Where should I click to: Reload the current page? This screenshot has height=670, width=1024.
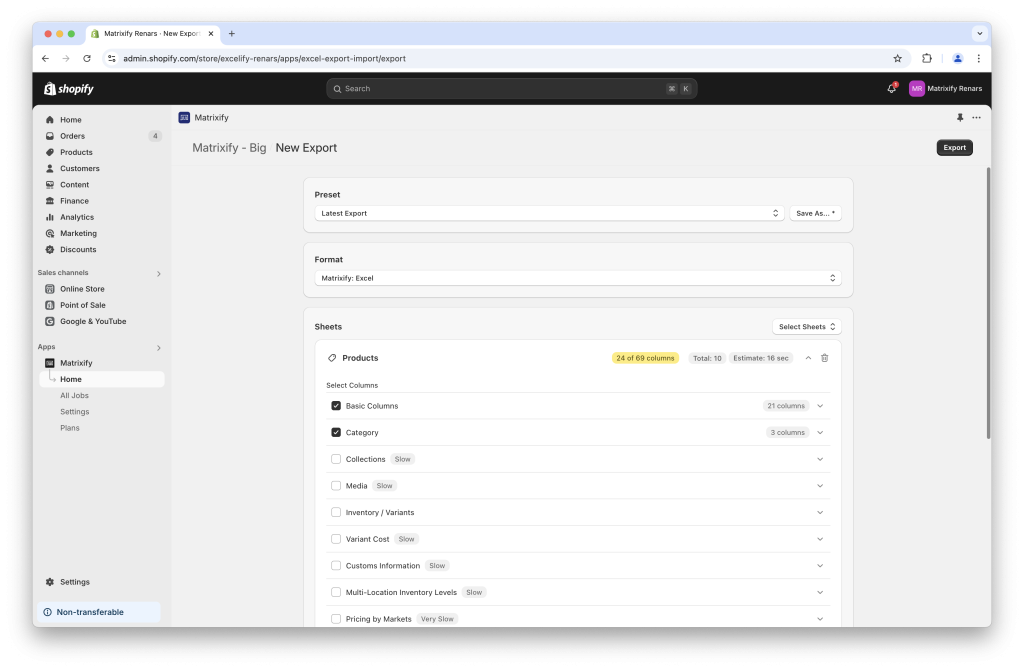pos(89,58)
